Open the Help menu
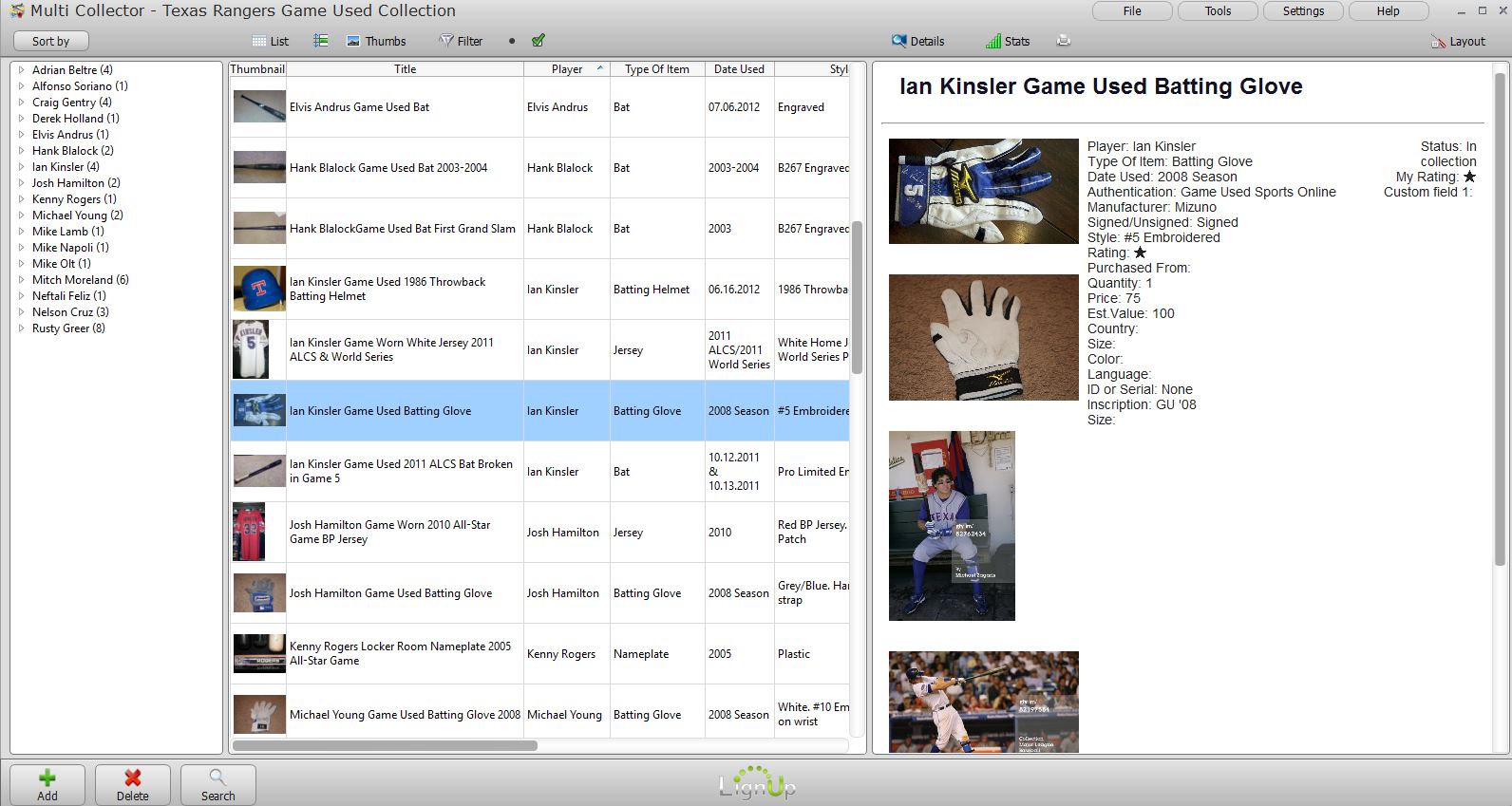This screenshot has height=806, width=1512. [1388, 11]
